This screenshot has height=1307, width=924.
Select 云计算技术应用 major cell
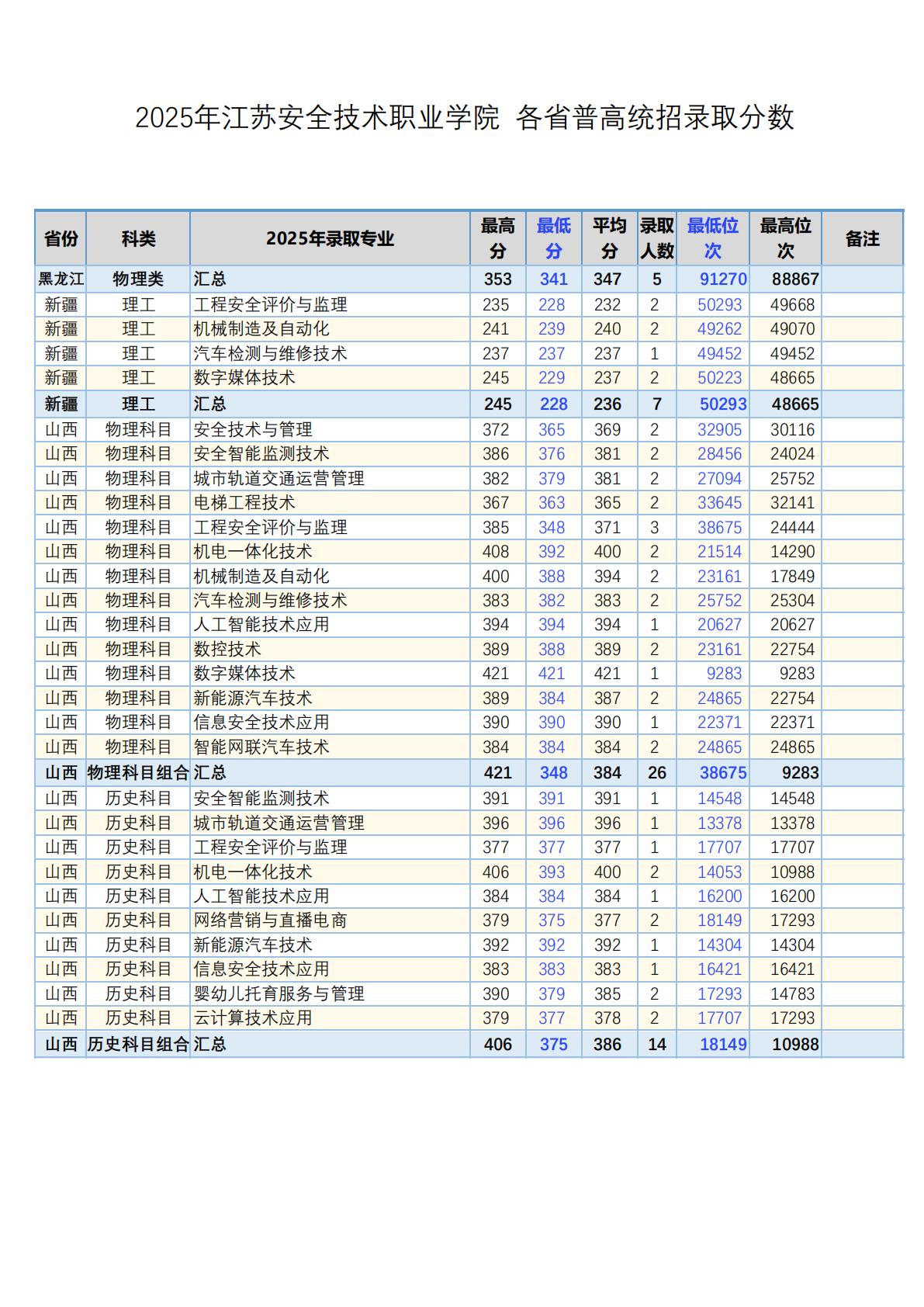click(x=253, y=1018)
